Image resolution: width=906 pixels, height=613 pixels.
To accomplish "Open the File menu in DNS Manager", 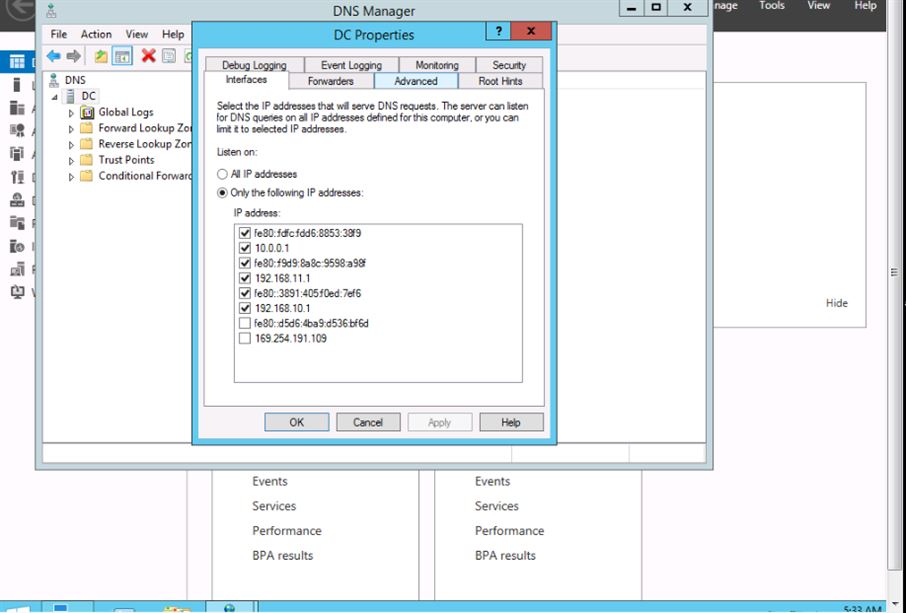I will [x=59, y=34].
